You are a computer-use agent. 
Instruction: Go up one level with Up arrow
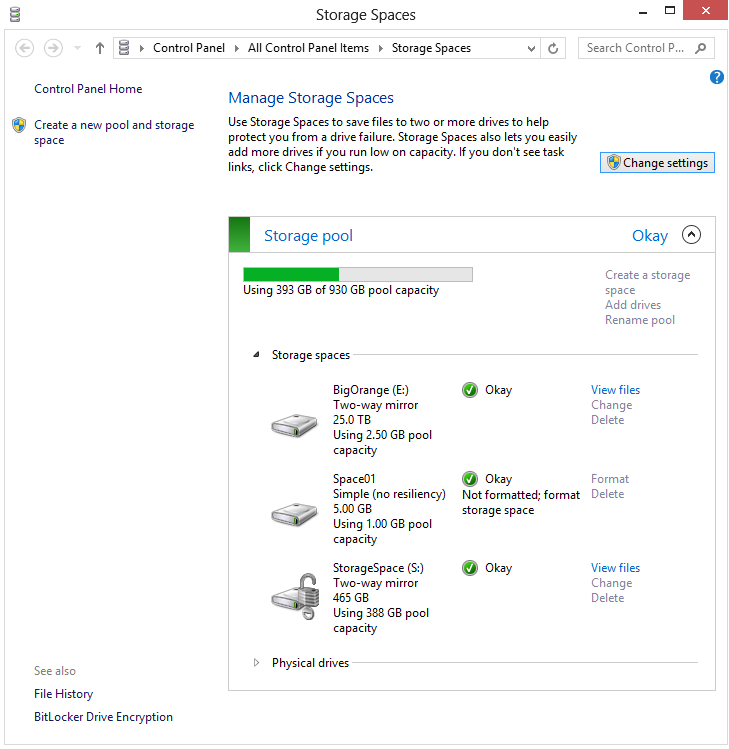tap(99, 48)
